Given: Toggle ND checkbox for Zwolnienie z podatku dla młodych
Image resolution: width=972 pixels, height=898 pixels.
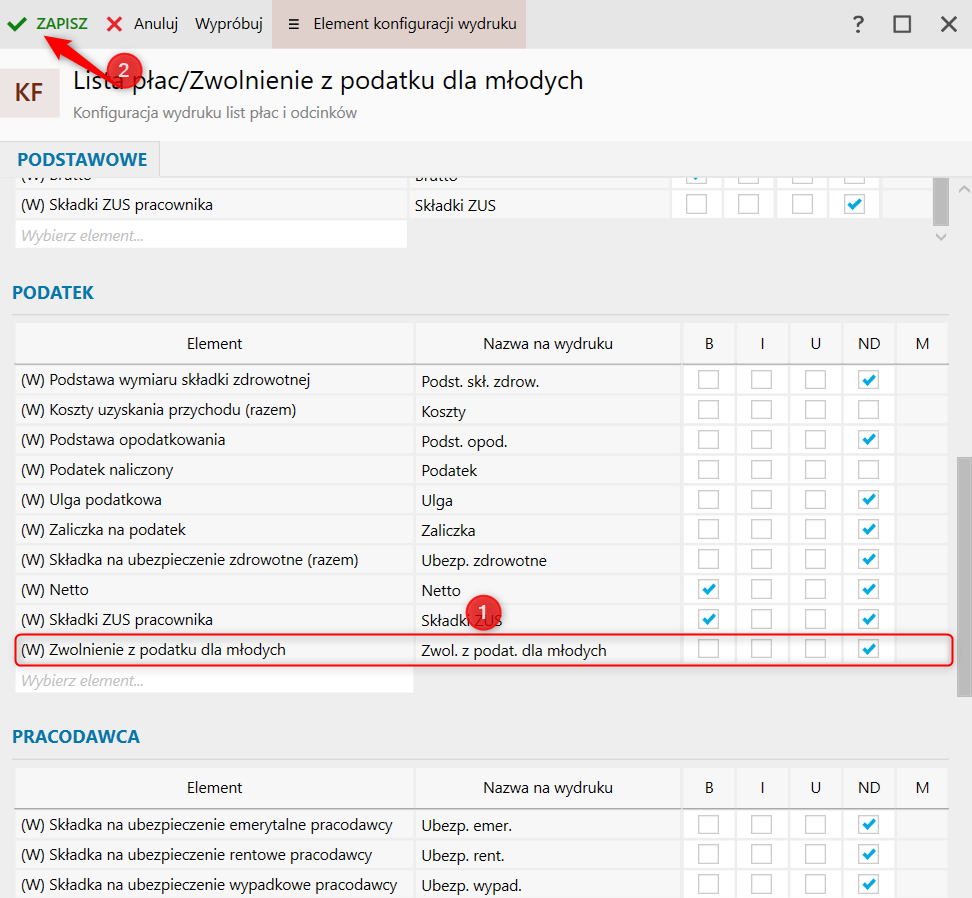Looking at the screenshot, I should coord(868,649).
